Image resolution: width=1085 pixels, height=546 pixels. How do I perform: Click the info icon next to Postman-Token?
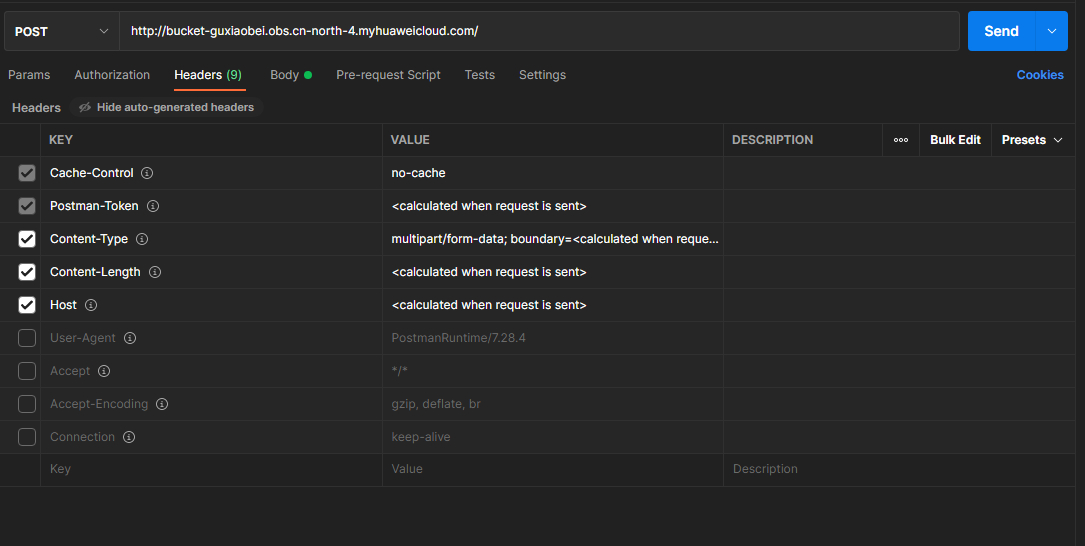153,206
